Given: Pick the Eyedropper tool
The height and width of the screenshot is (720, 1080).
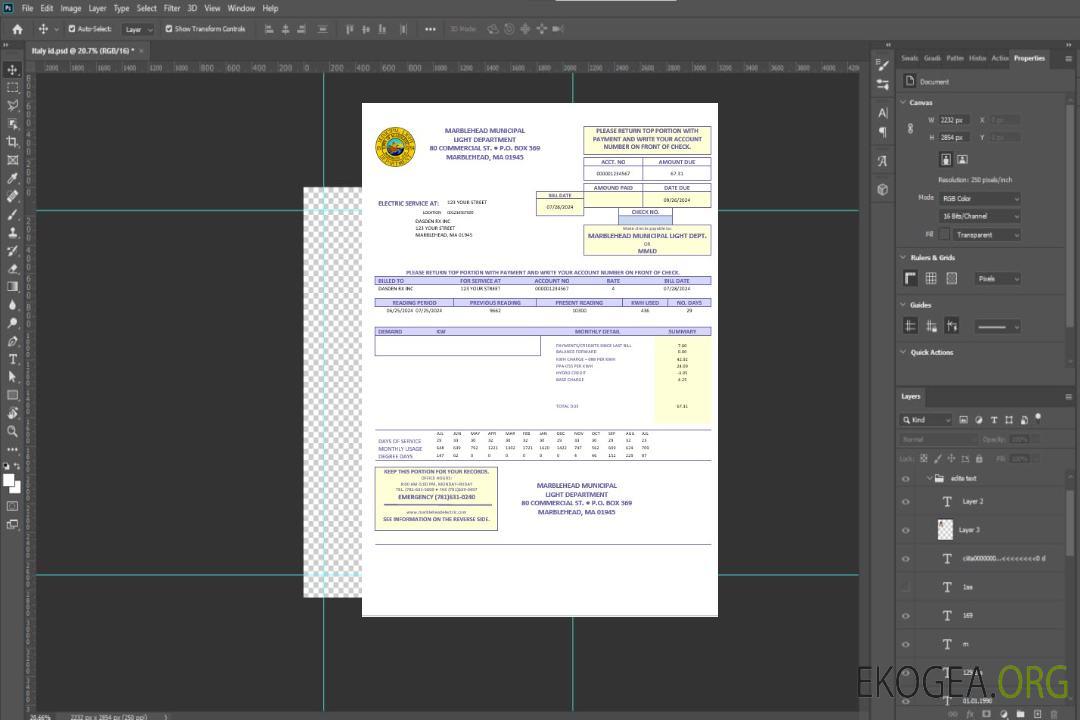Looking at the screenshot, I should point(13,178).
